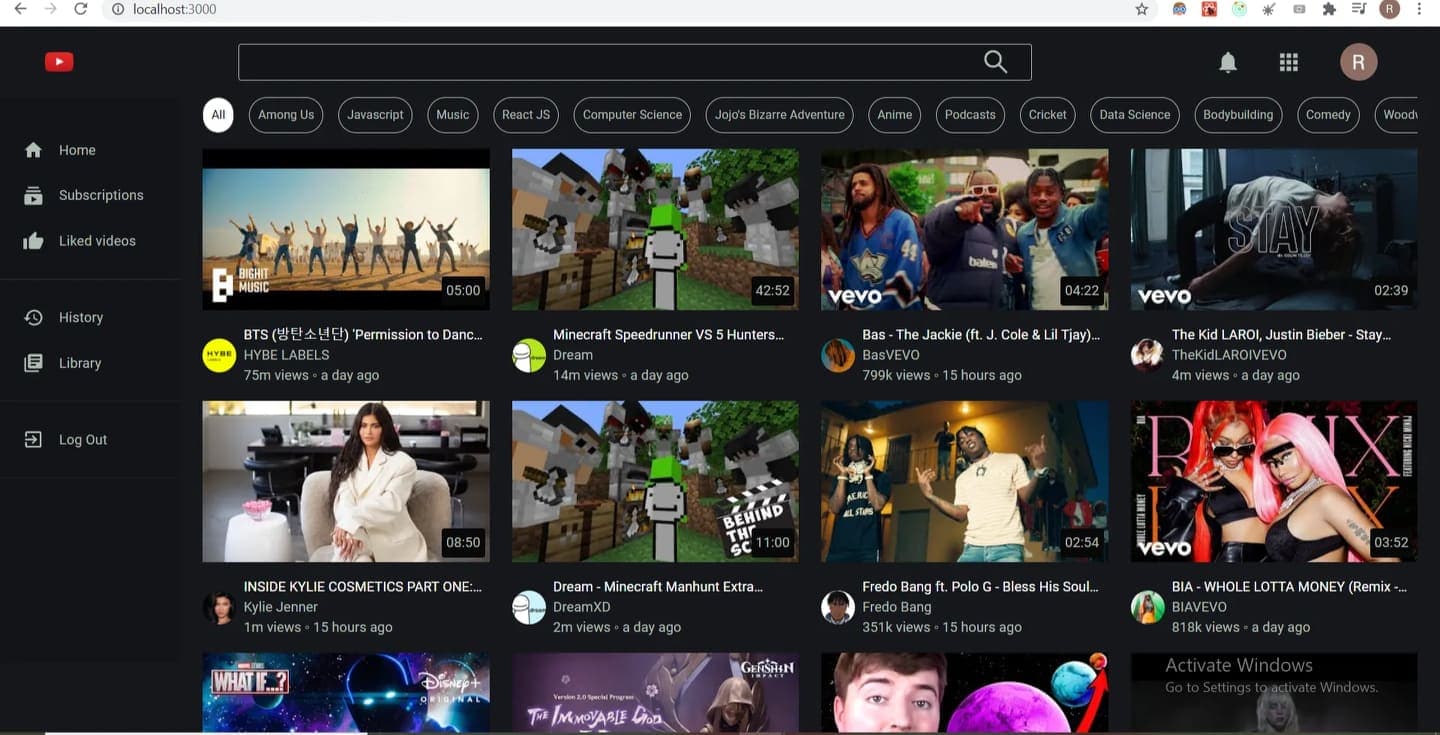Select the Music category chip
Image resolution: width=1440 pixels, height=735 pixels.
click(453, 115)
